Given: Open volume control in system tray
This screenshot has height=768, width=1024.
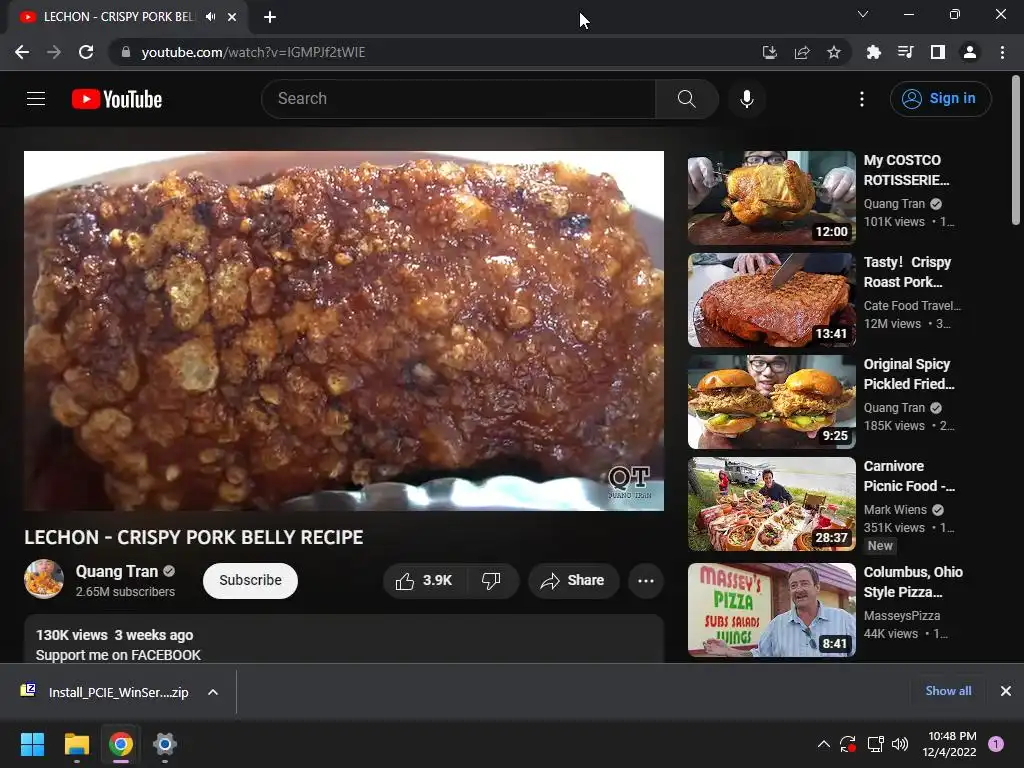Looking at the screenshot, I should 900,744.
